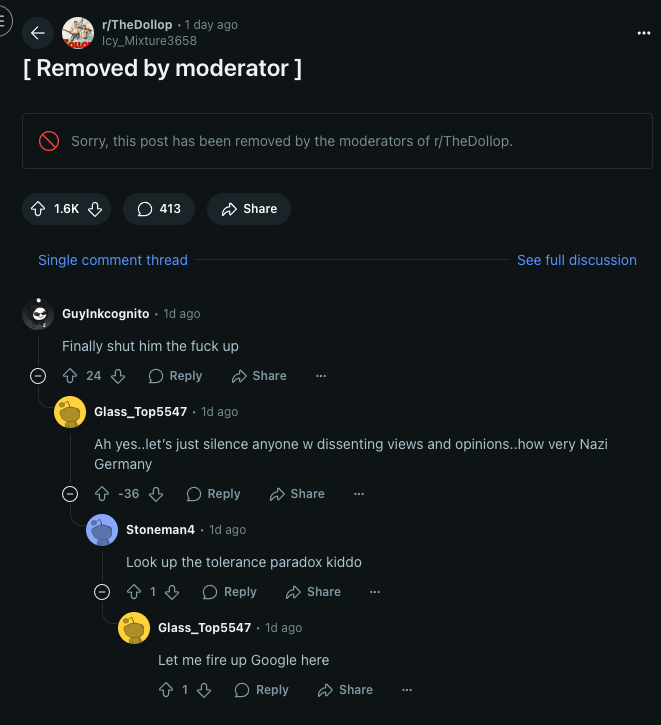Share the Nazi Germany comment
Viewport: 661px width, 725px height.
point(297,494)
